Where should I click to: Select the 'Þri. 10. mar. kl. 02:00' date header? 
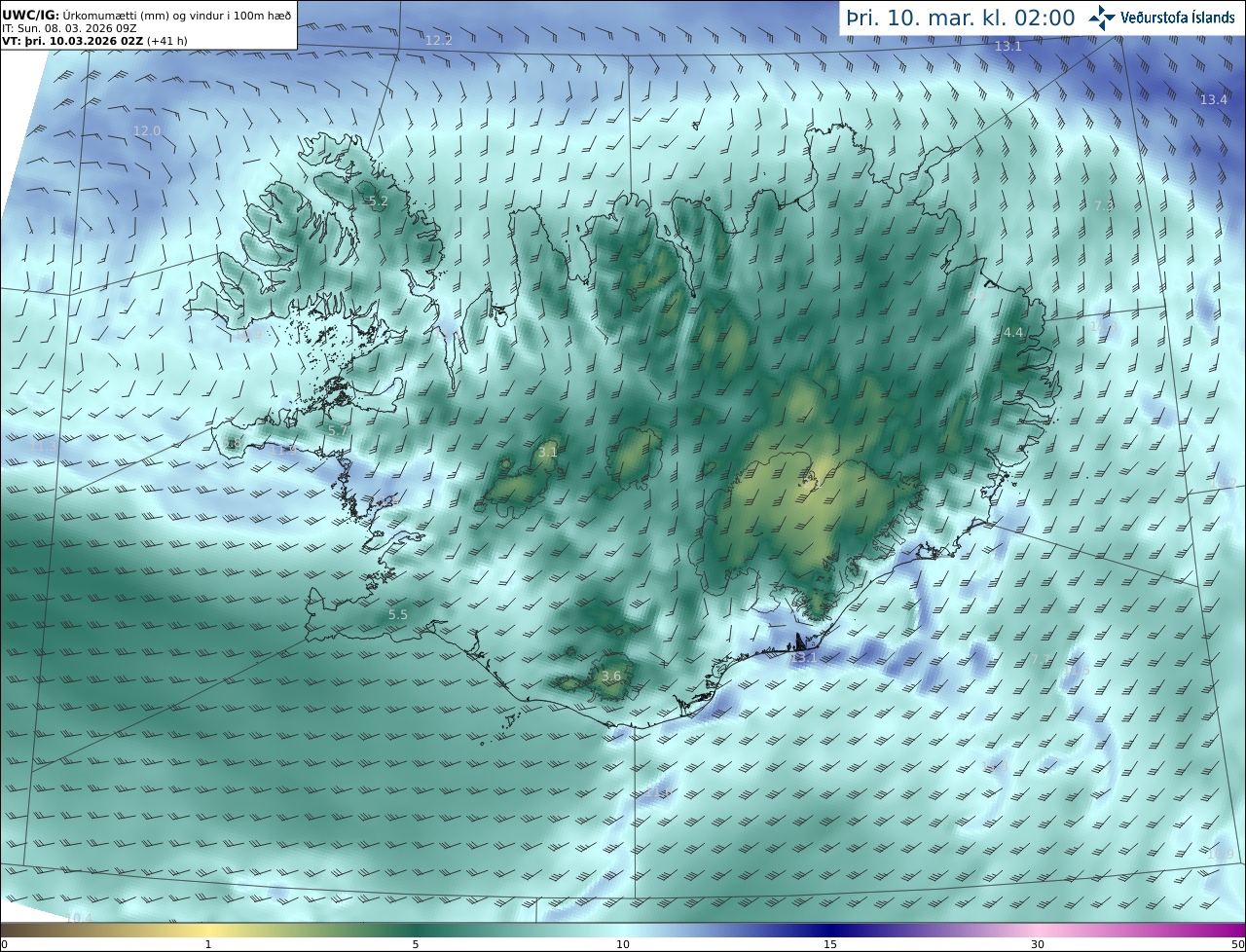click(x=961, y=18)
